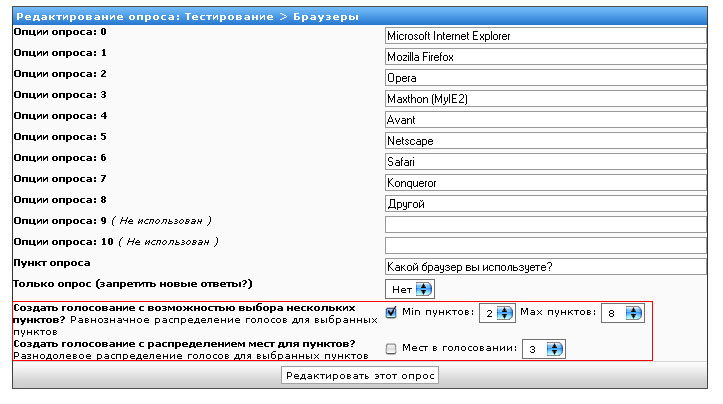Open the Min пунктов dropdown
723x404 pixels.
click(496, 313)
